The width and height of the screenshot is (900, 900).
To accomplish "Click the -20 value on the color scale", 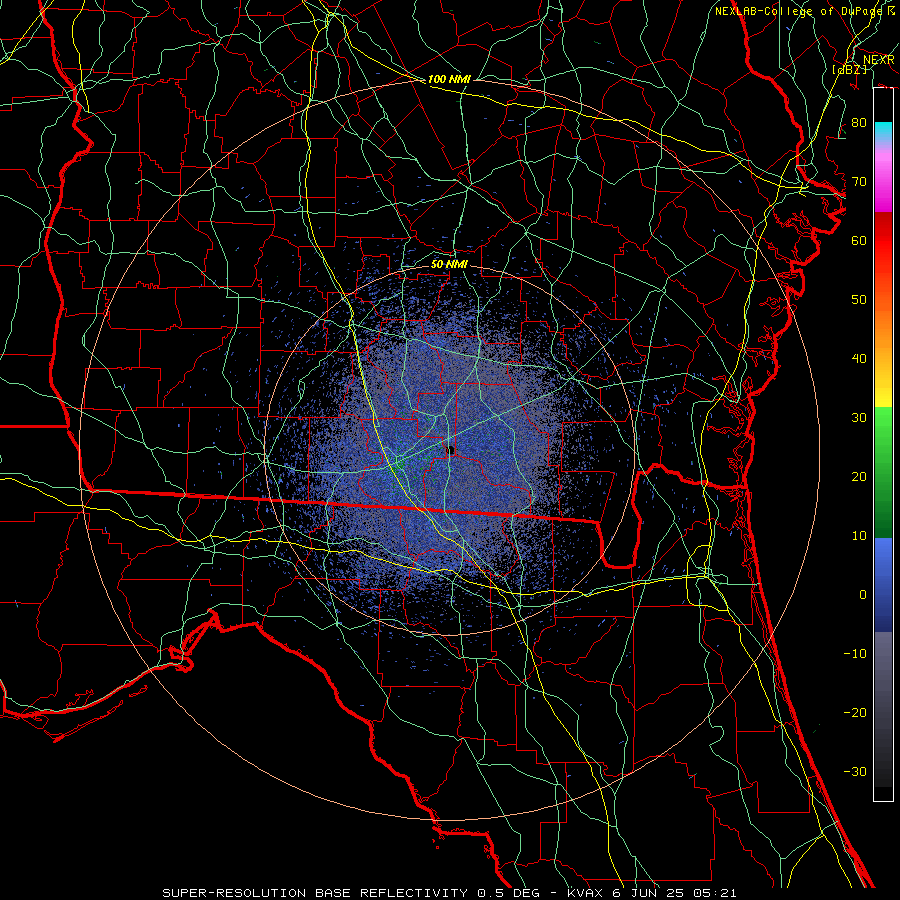I will tap(855, 713).
